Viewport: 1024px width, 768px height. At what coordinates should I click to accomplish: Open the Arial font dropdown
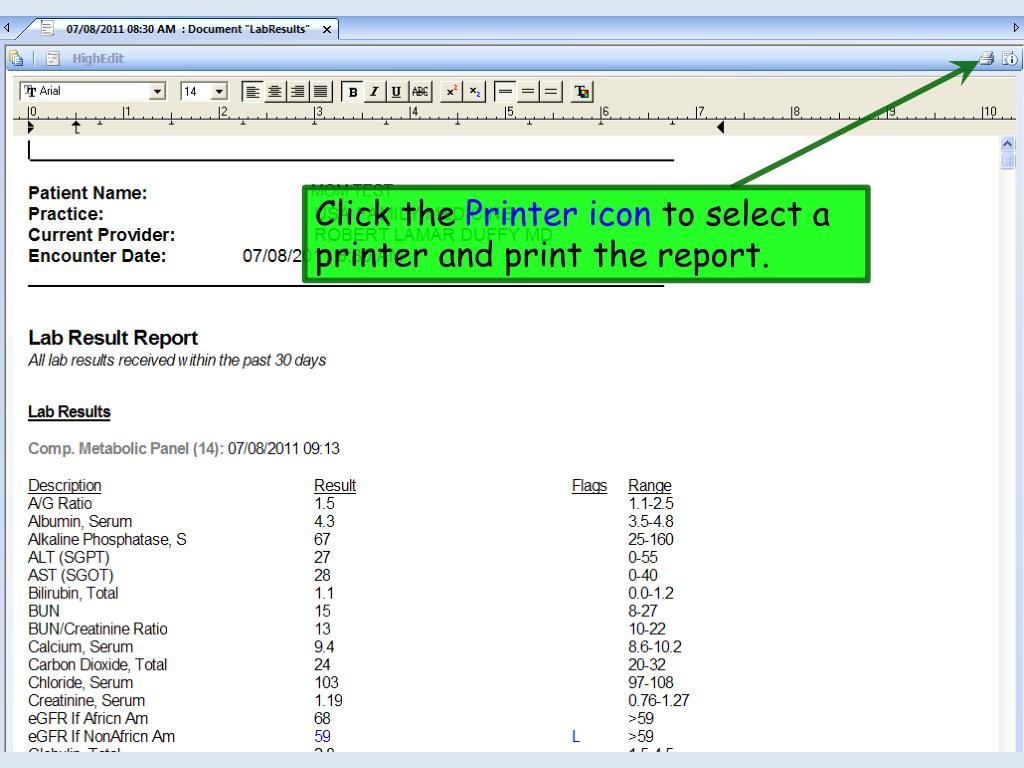(x=157, y=91)
